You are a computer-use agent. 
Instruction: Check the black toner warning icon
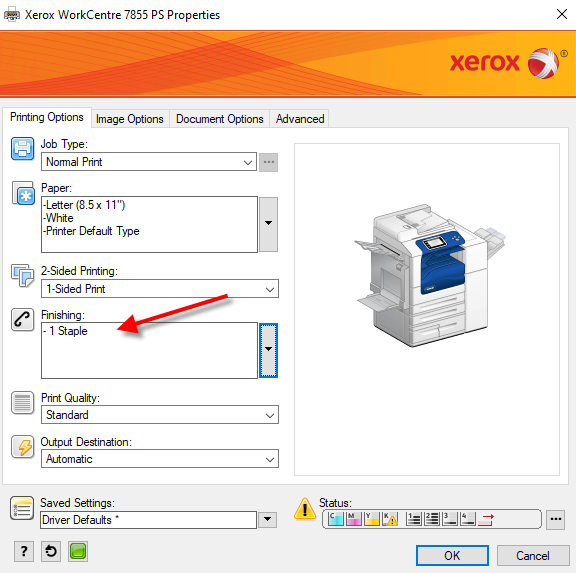390,519
